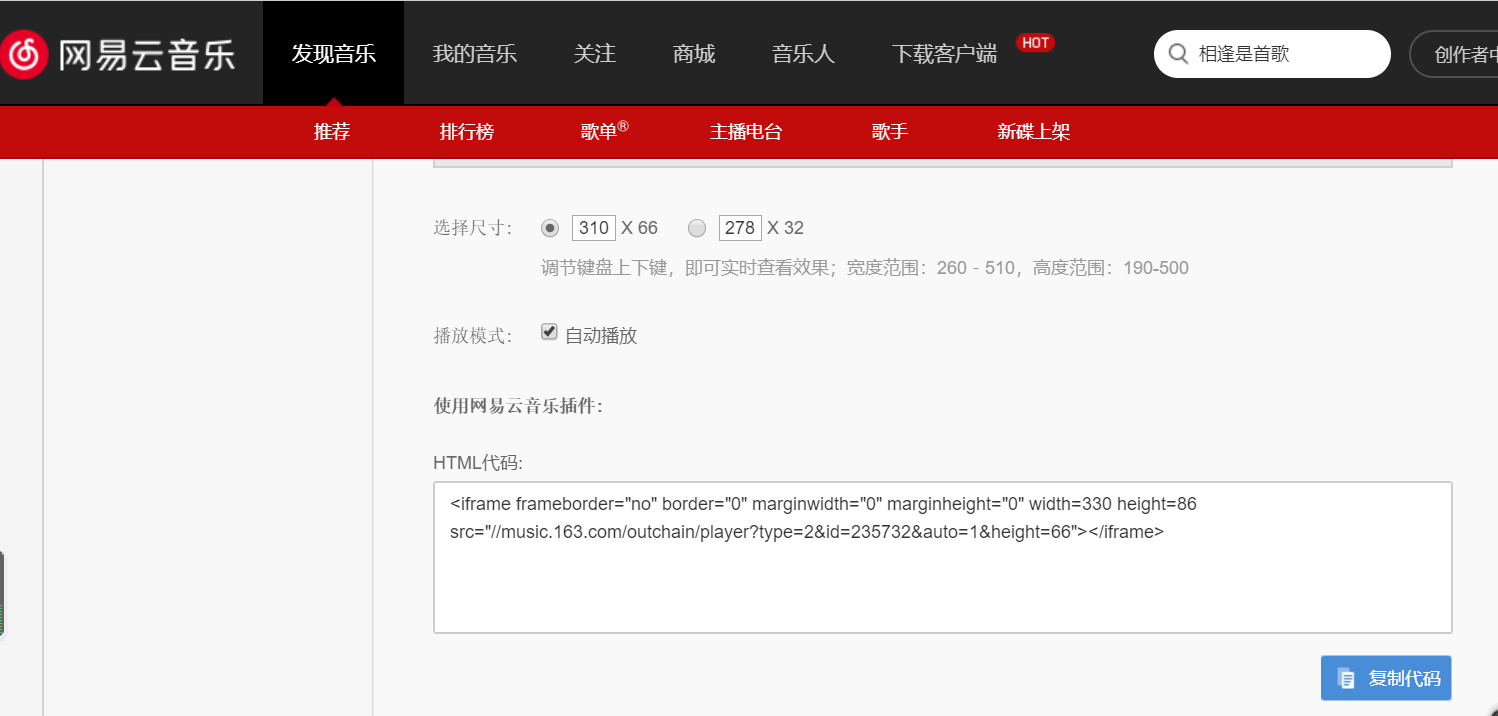The image size is (1498, 716).
Task: Open the 歌单 playlists page
Action: [x=604, y=131]
